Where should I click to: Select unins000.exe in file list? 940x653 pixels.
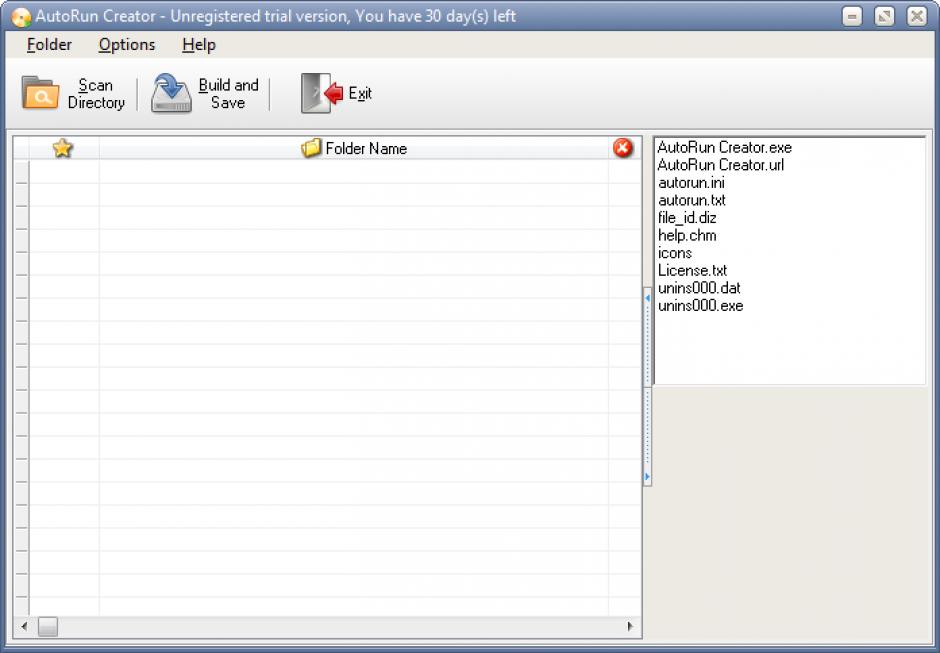coord(700,306)
